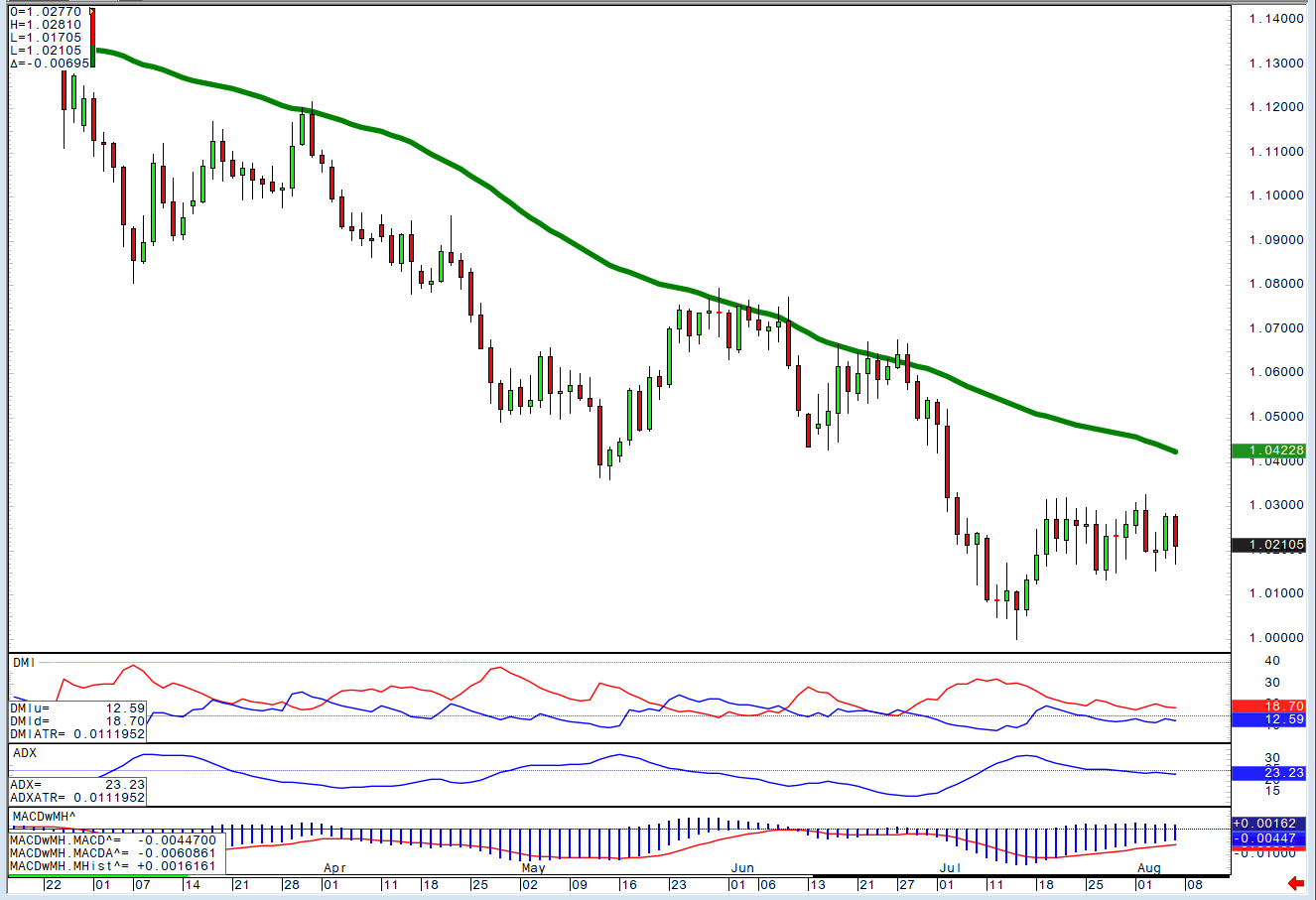Select the DMId= 18.70 readout row
The width and height of the screenshot is (1316, 900).
[x=77, y=720]
